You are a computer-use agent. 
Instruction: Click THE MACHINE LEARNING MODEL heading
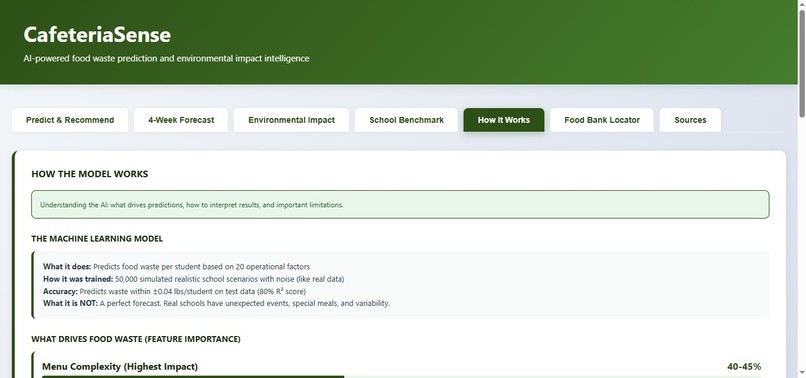point(97,239)
